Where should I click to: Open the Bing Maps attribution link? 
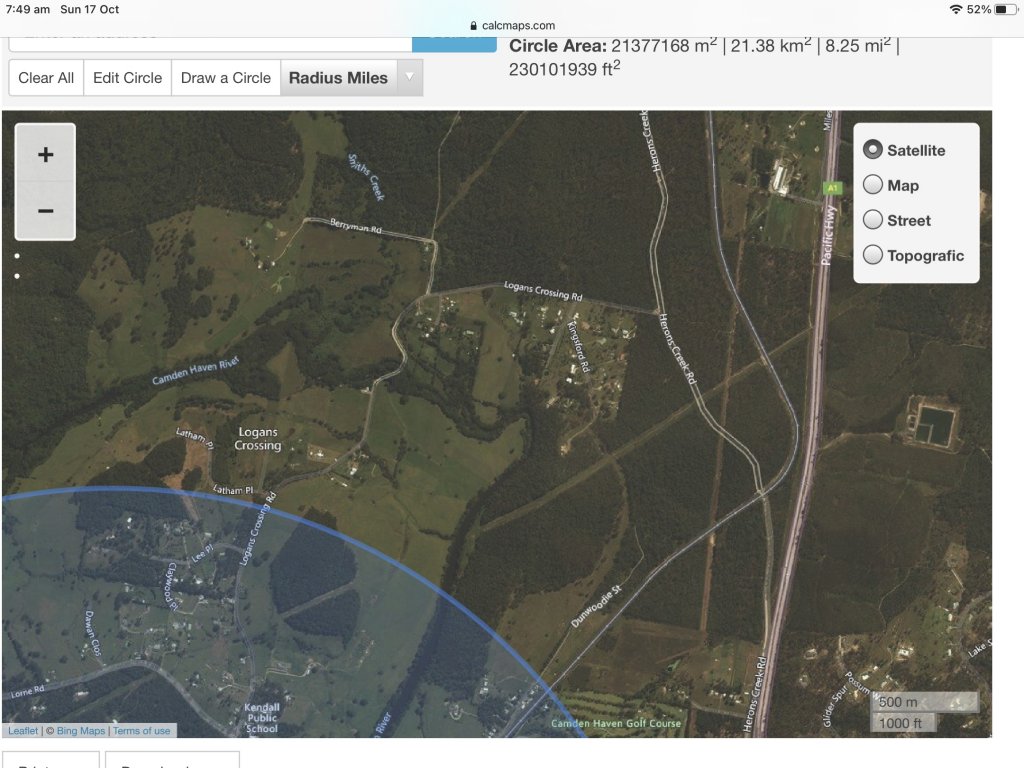(80, 731)
